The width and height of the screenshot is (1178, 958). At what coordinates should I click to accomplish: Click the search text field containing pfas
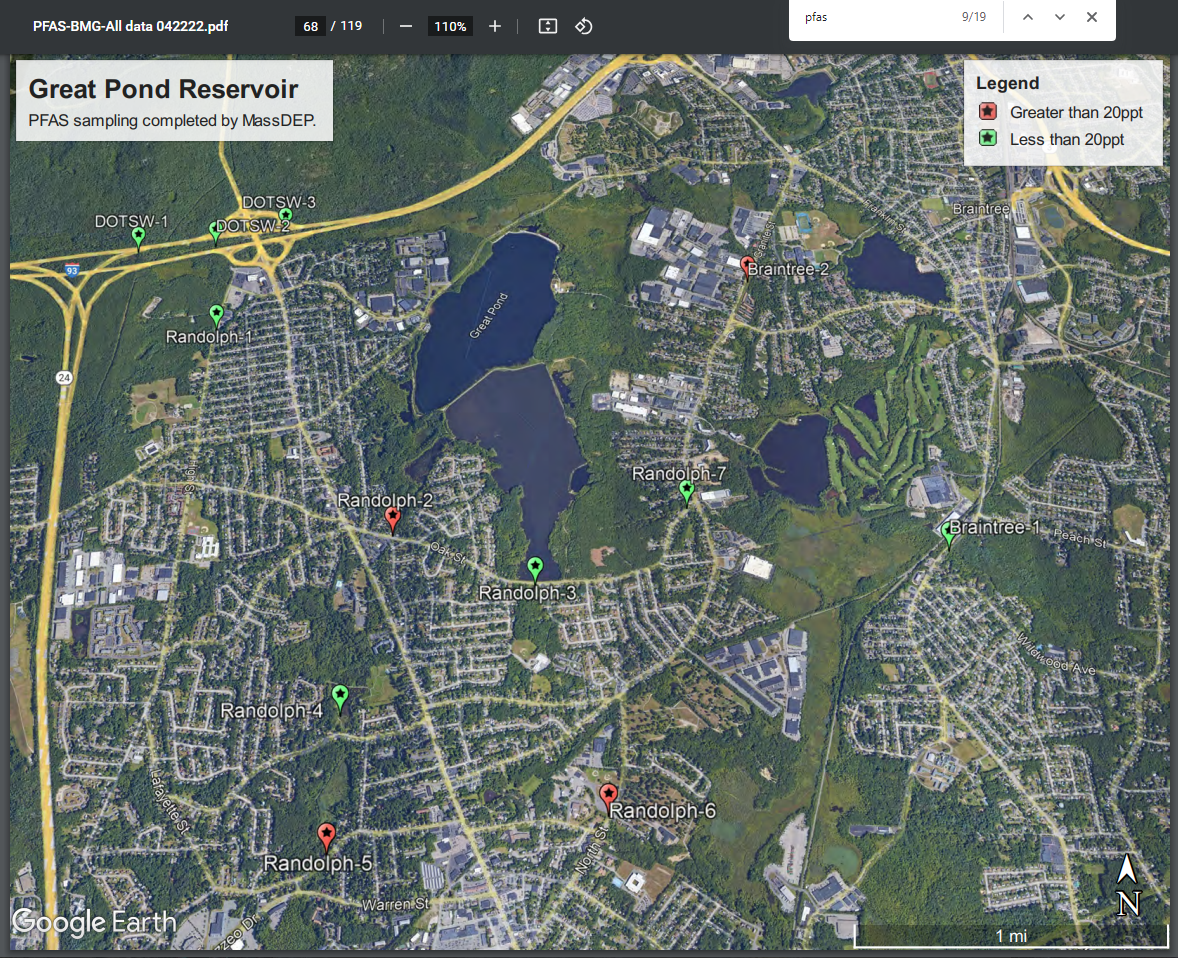870,17
